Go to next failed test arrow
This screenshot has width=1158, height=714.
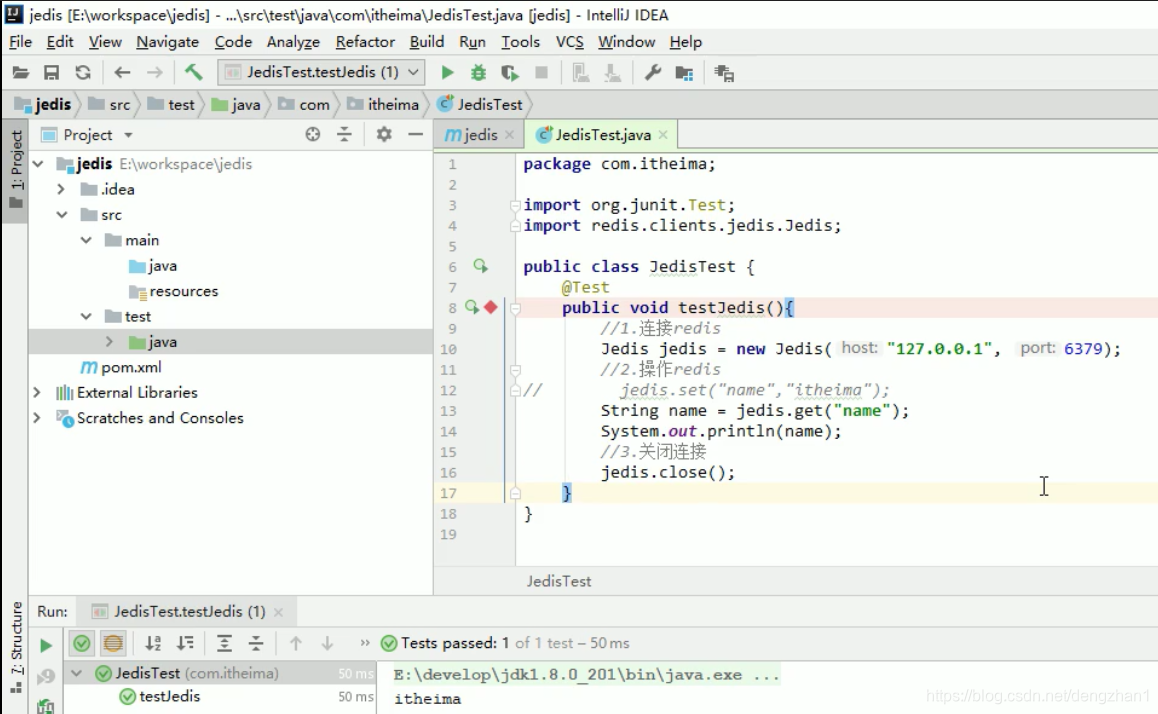pos(327,643)
